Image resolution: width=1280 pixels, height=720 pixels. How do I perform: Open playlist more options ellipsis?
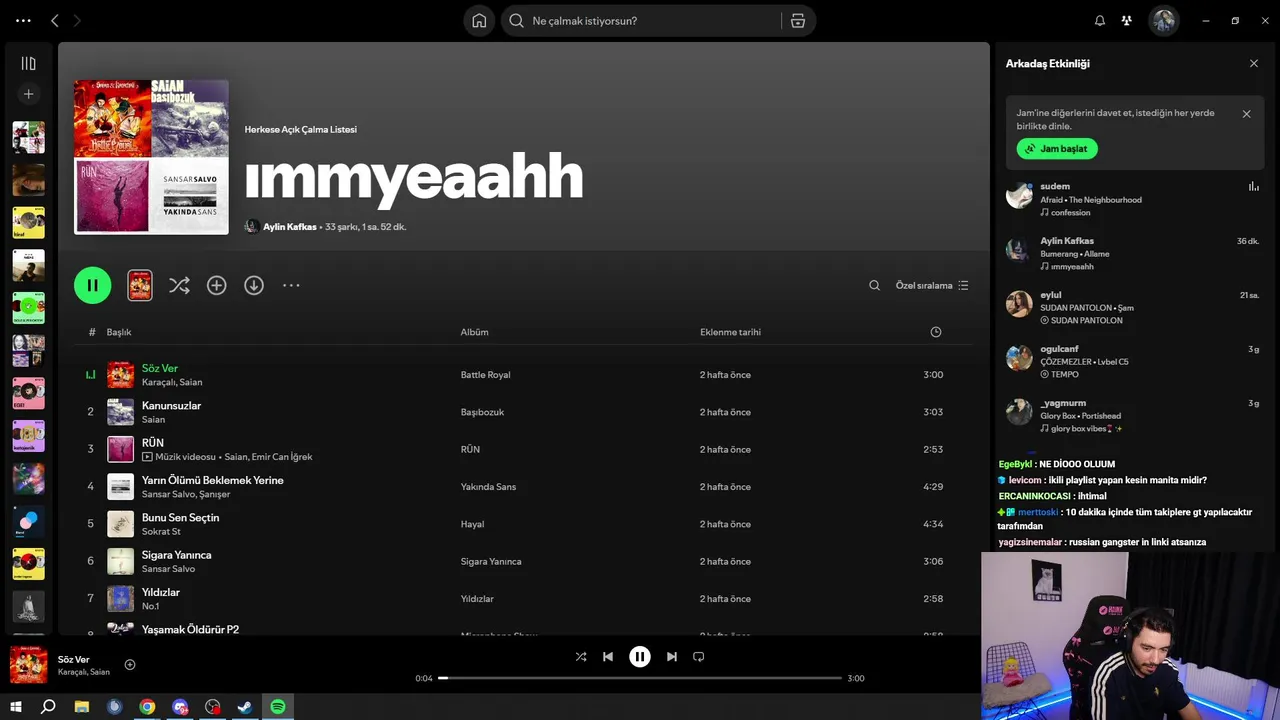(x=291, y=285)
